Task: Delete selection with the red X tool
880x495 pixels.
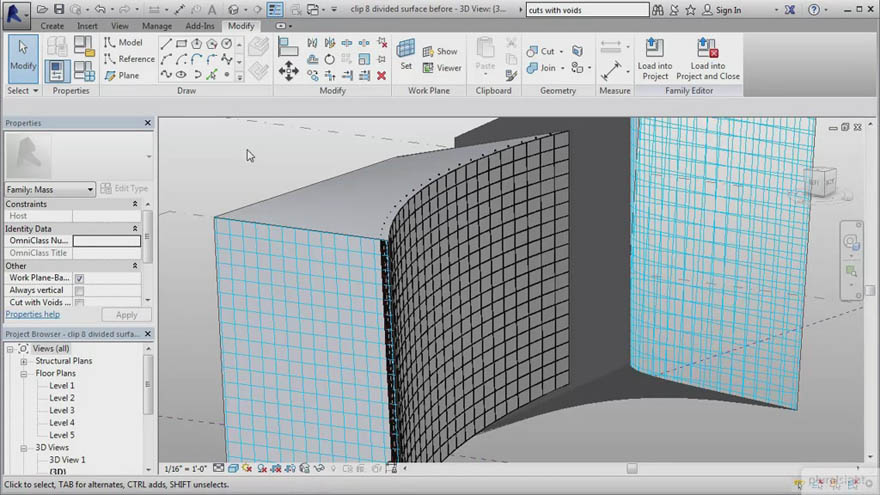Action: pos(382,75)
